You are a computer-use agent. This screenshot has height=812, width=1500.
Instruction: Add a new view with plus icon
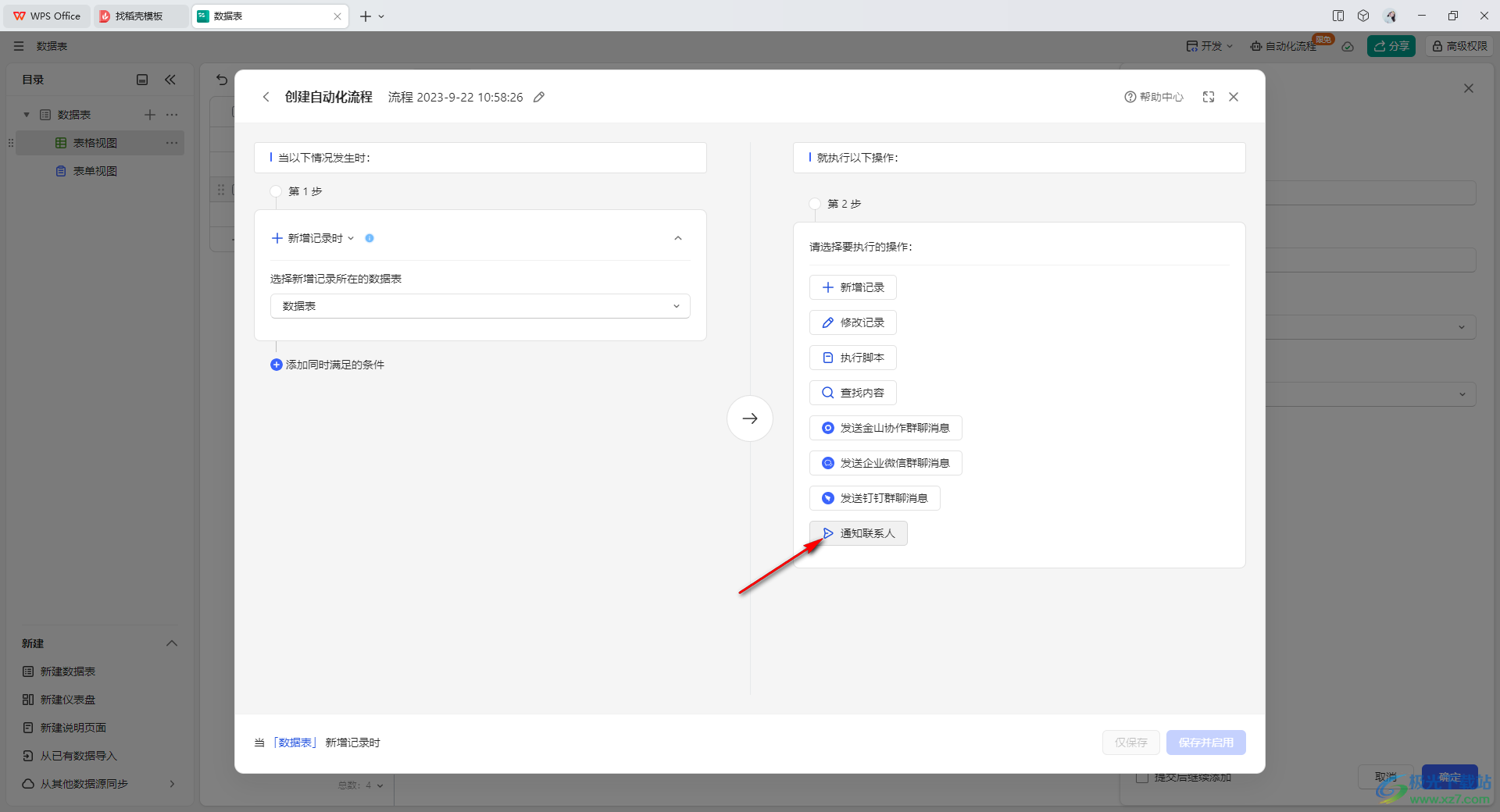pos(150,115)
